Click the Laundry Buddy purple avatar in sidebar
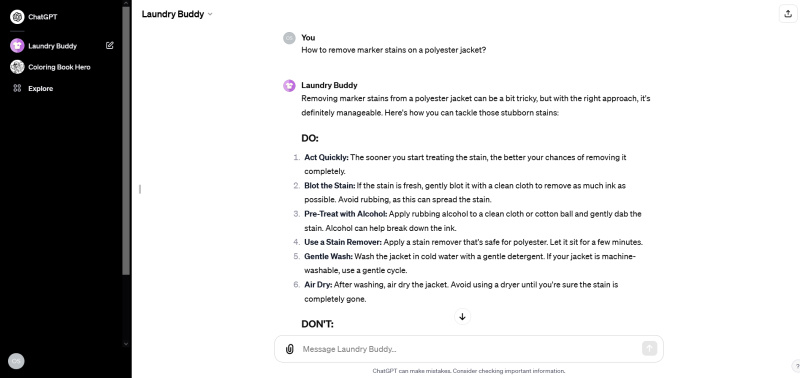The height and width of the screenshot is (378, 800). tap(17, 45)
